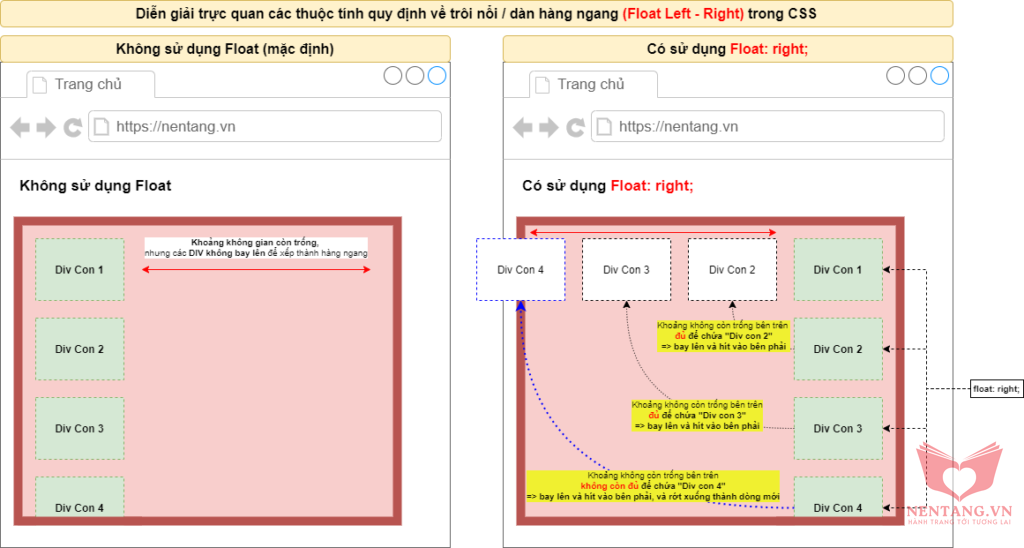This screenshot has width=1024, height=548.
Task: Click back arrow in left browser mockup
Action: (20, 127)
